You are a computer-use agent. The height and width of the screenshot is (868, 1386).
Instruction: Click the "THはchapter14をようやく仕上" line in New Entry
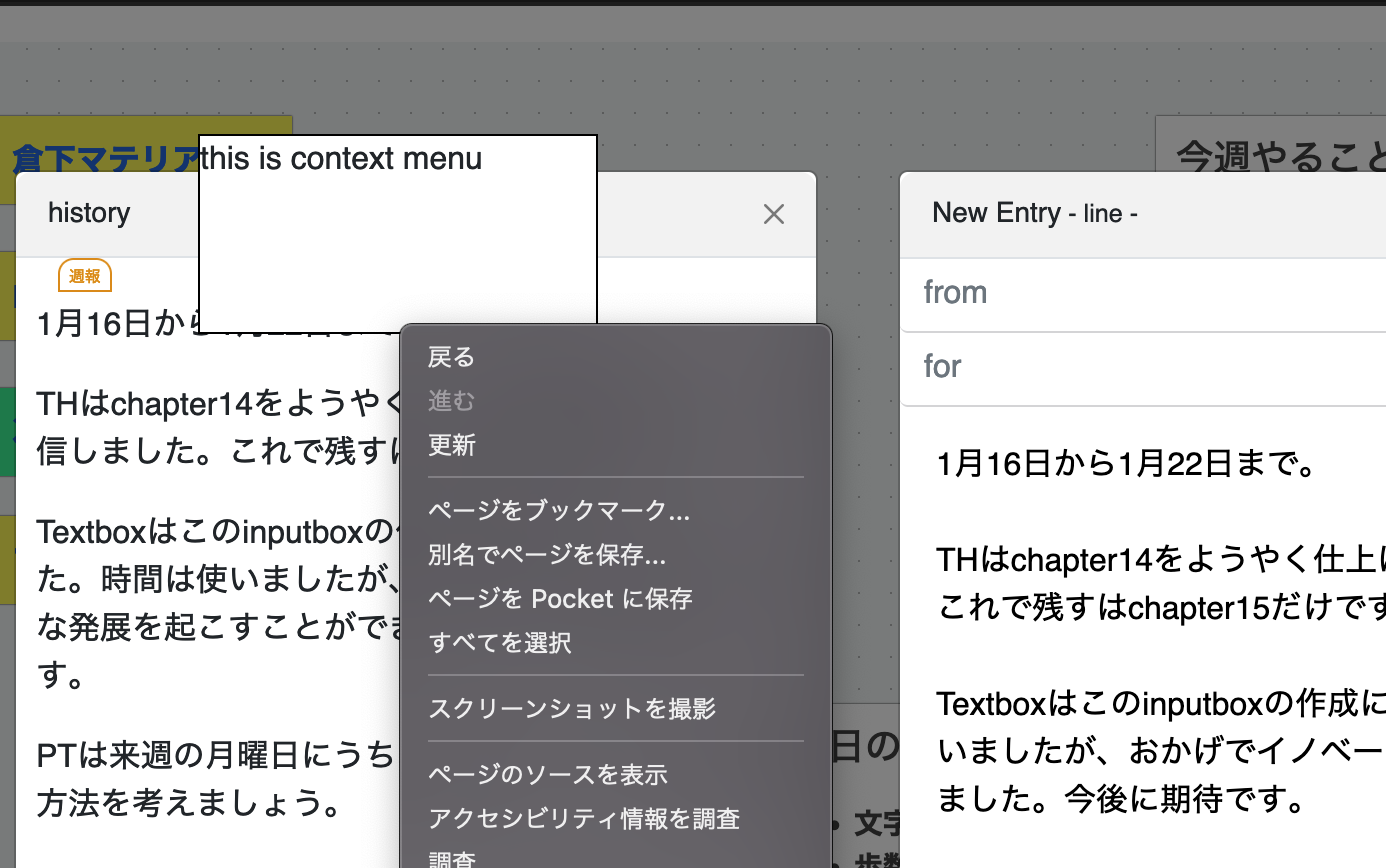(x=1161, y=559)
